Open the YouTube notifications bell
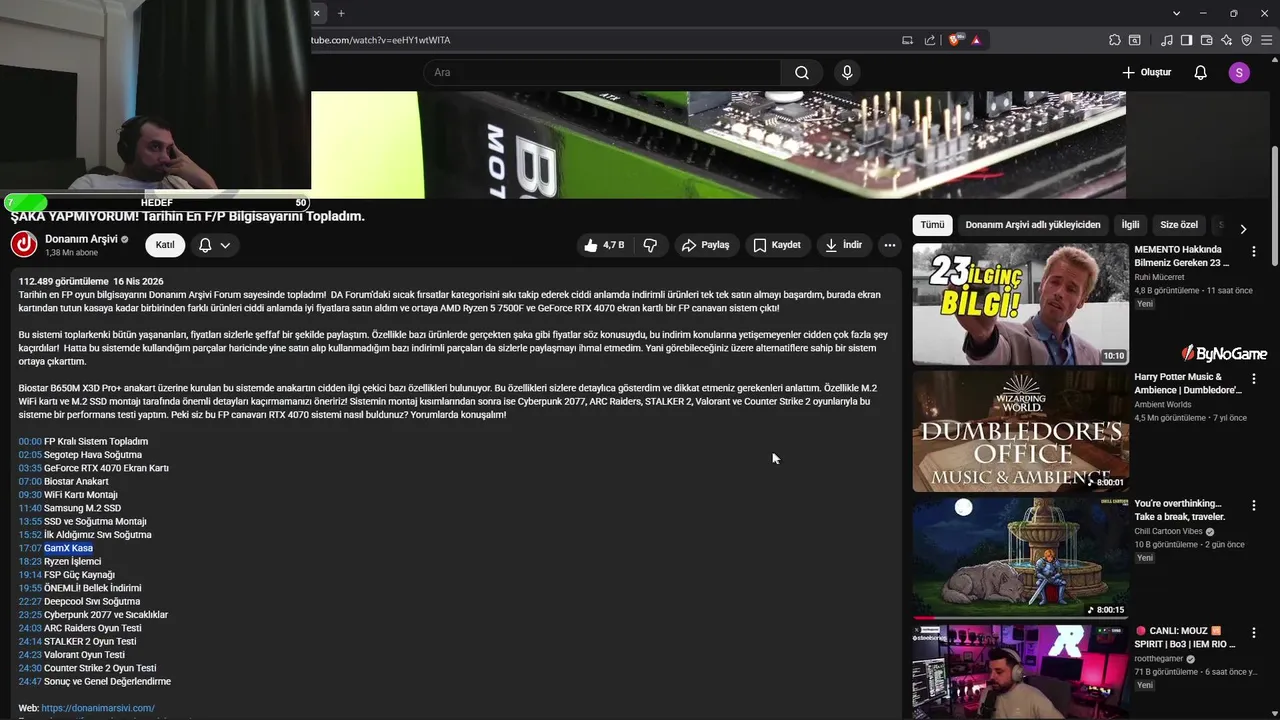The width and height of the screenshot is (1280, 720). tap(1201, 72)
